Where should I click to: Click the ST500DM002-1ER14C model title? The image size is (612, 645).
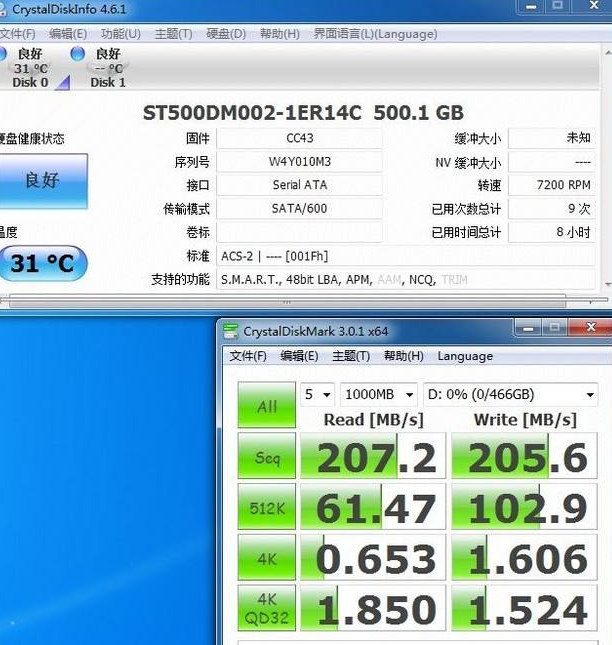click(x=304, y=113)
